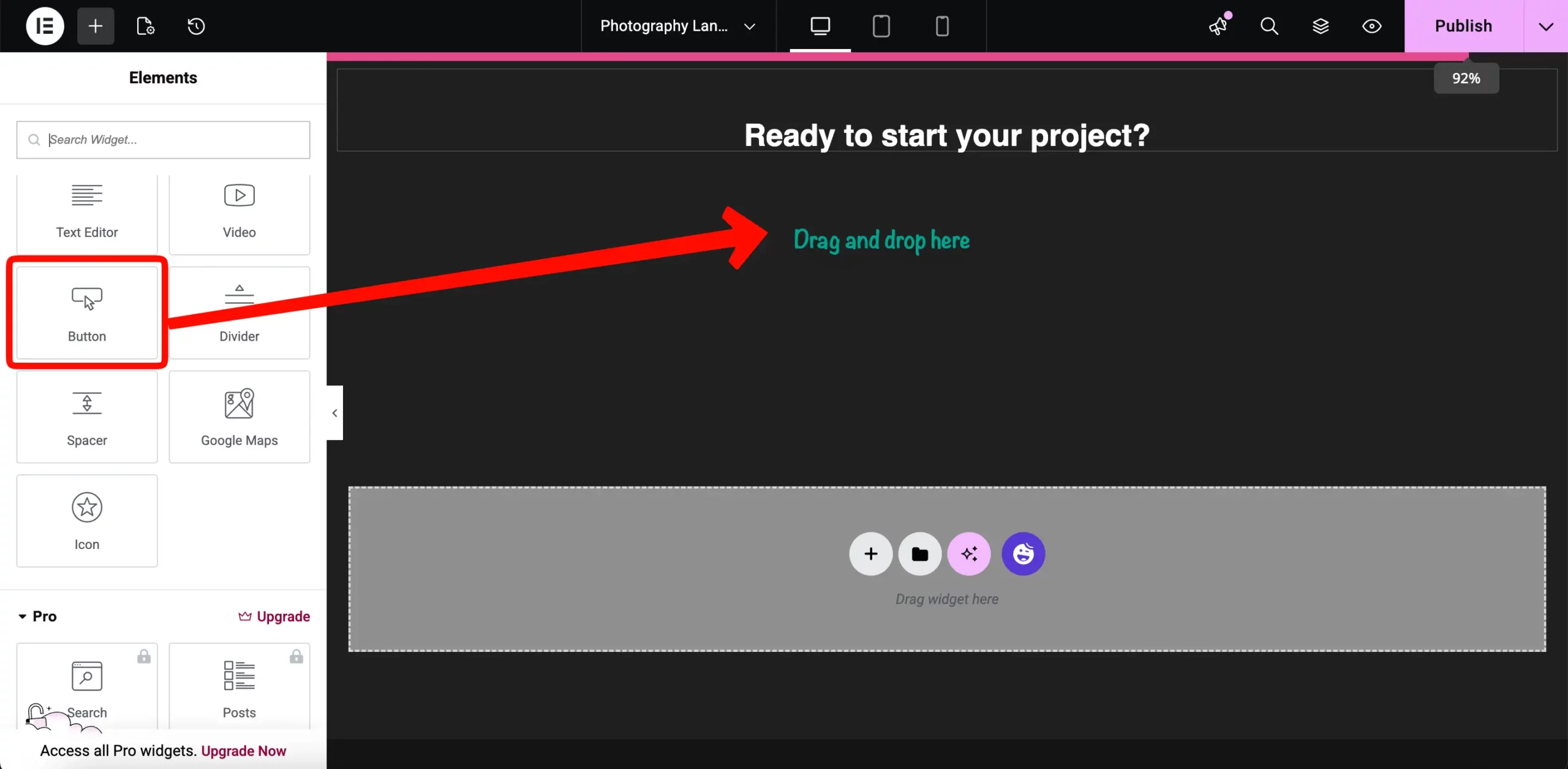Click the Upgrade Now link
The height and width of the screenshot is (769, 1568).
[x=243, y=751]
